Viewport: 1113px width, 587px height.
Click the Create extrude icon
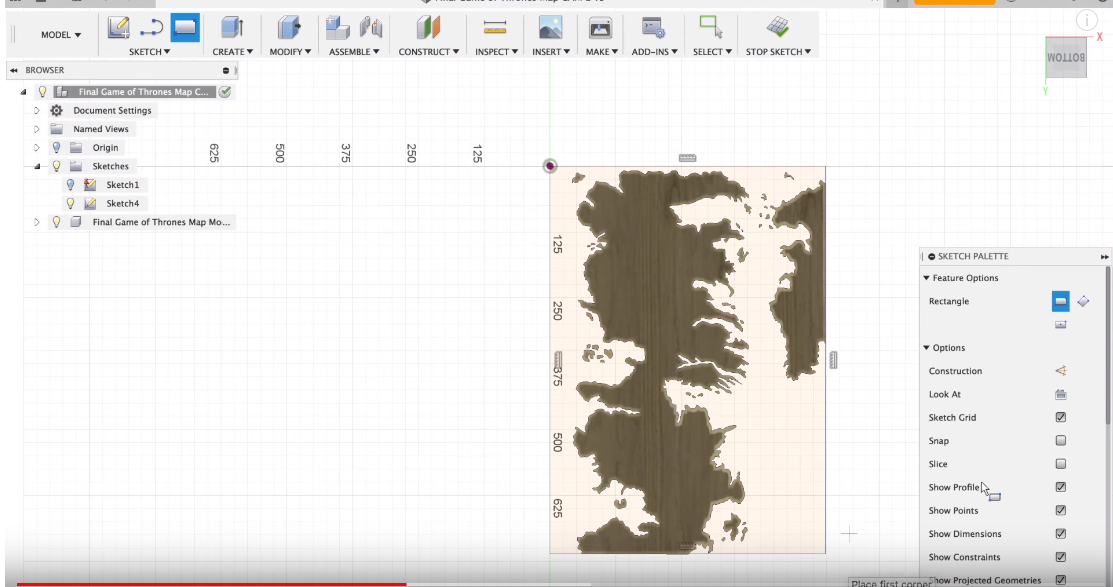(232, 28)
